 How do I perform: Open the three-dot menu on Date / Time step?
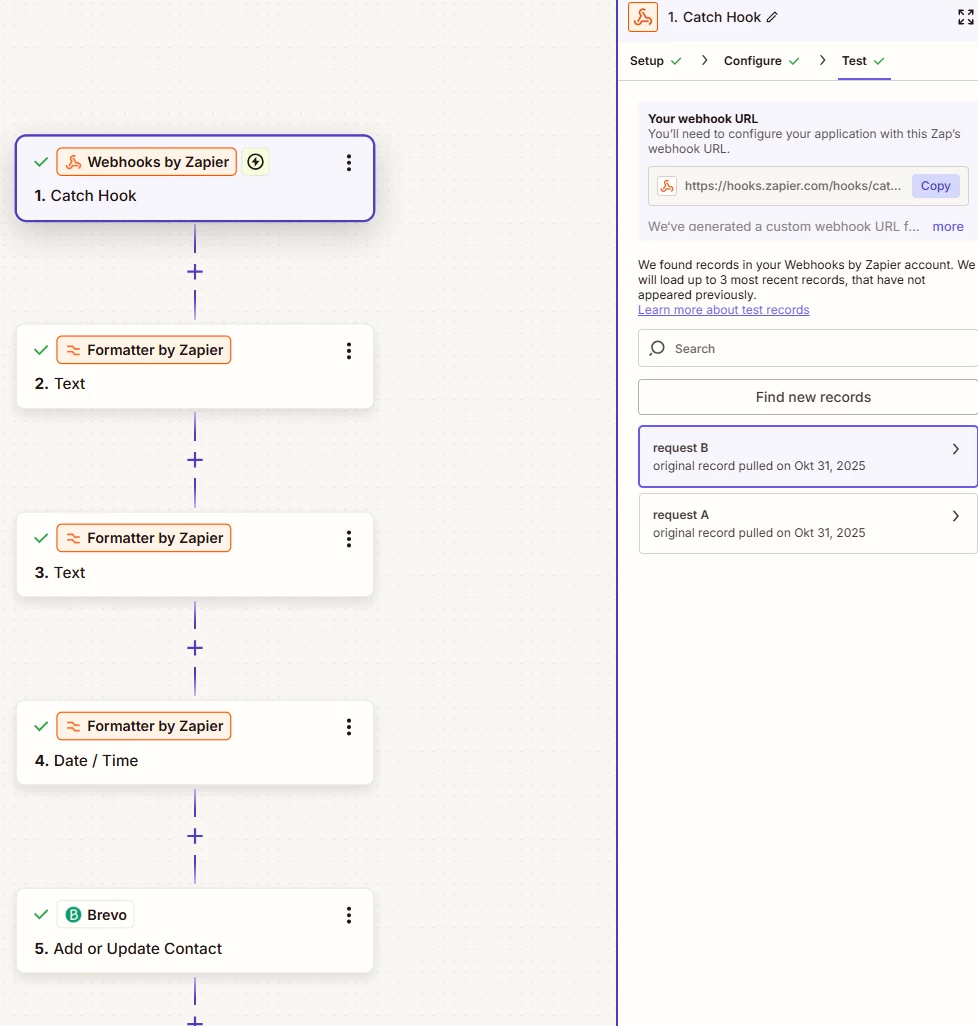coord(349,727)
